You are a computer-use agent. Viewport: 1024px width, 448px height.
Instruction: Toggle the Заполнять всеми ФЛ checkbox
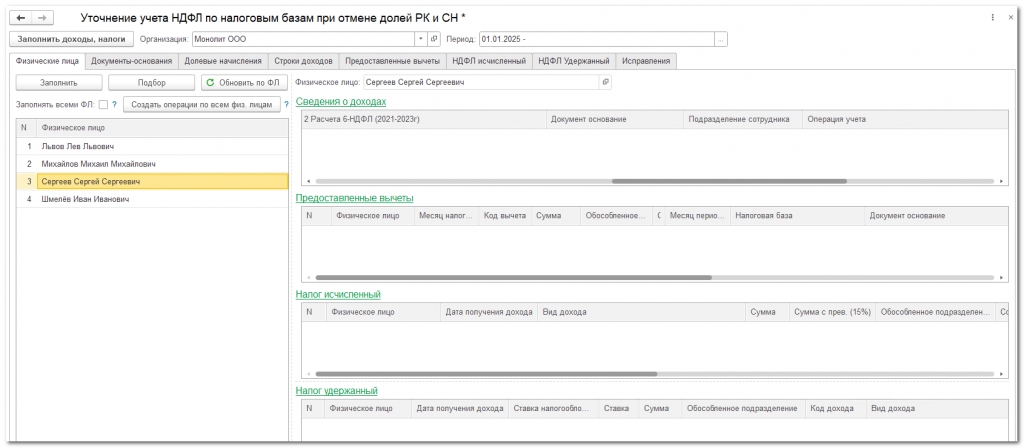[103, 104]
